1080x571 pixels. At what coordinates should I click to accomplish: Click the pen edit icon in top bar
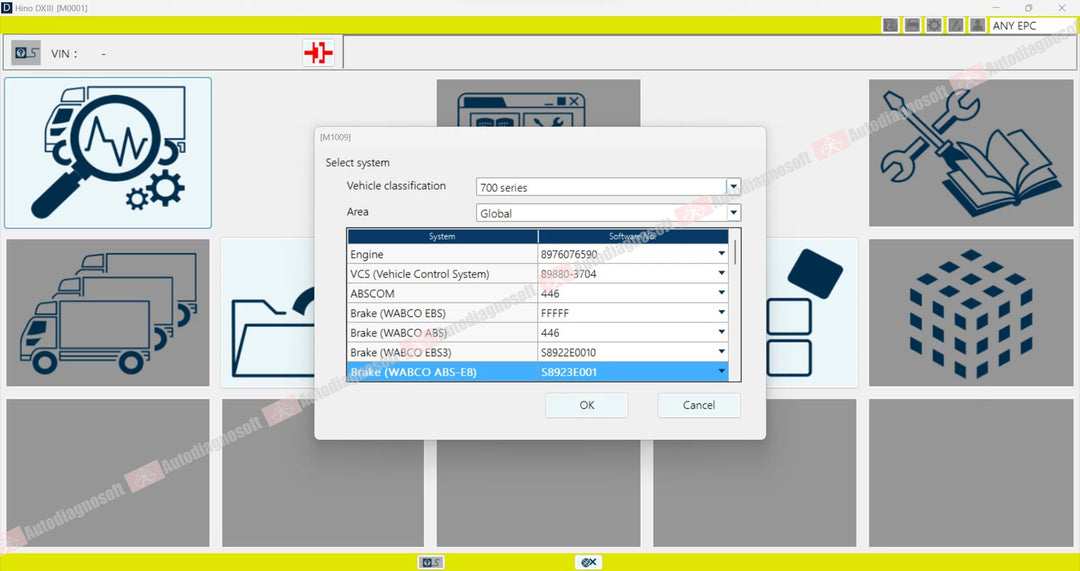click(x=955, y=25)
